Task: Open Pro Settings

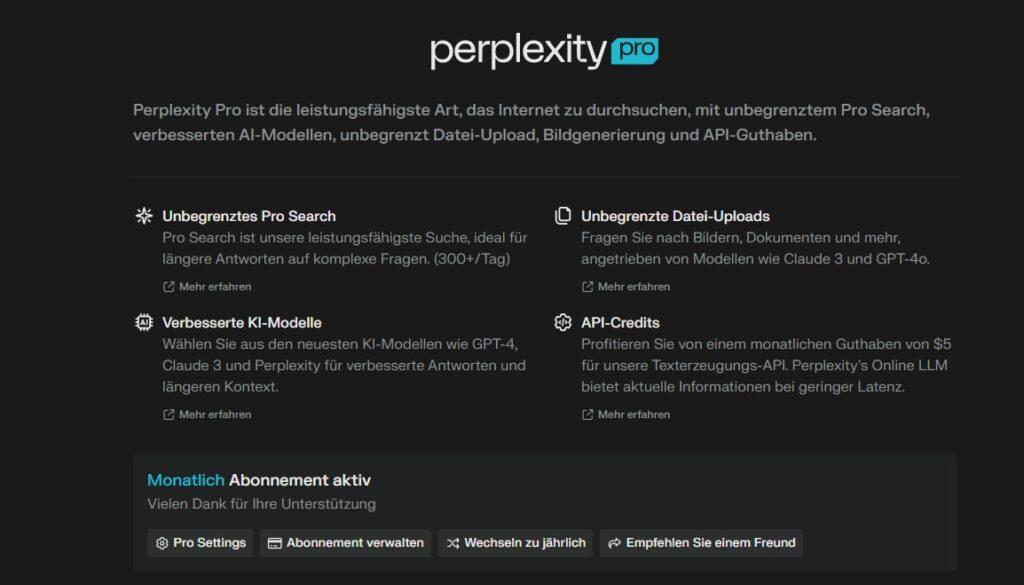Action: click(200, 543)
